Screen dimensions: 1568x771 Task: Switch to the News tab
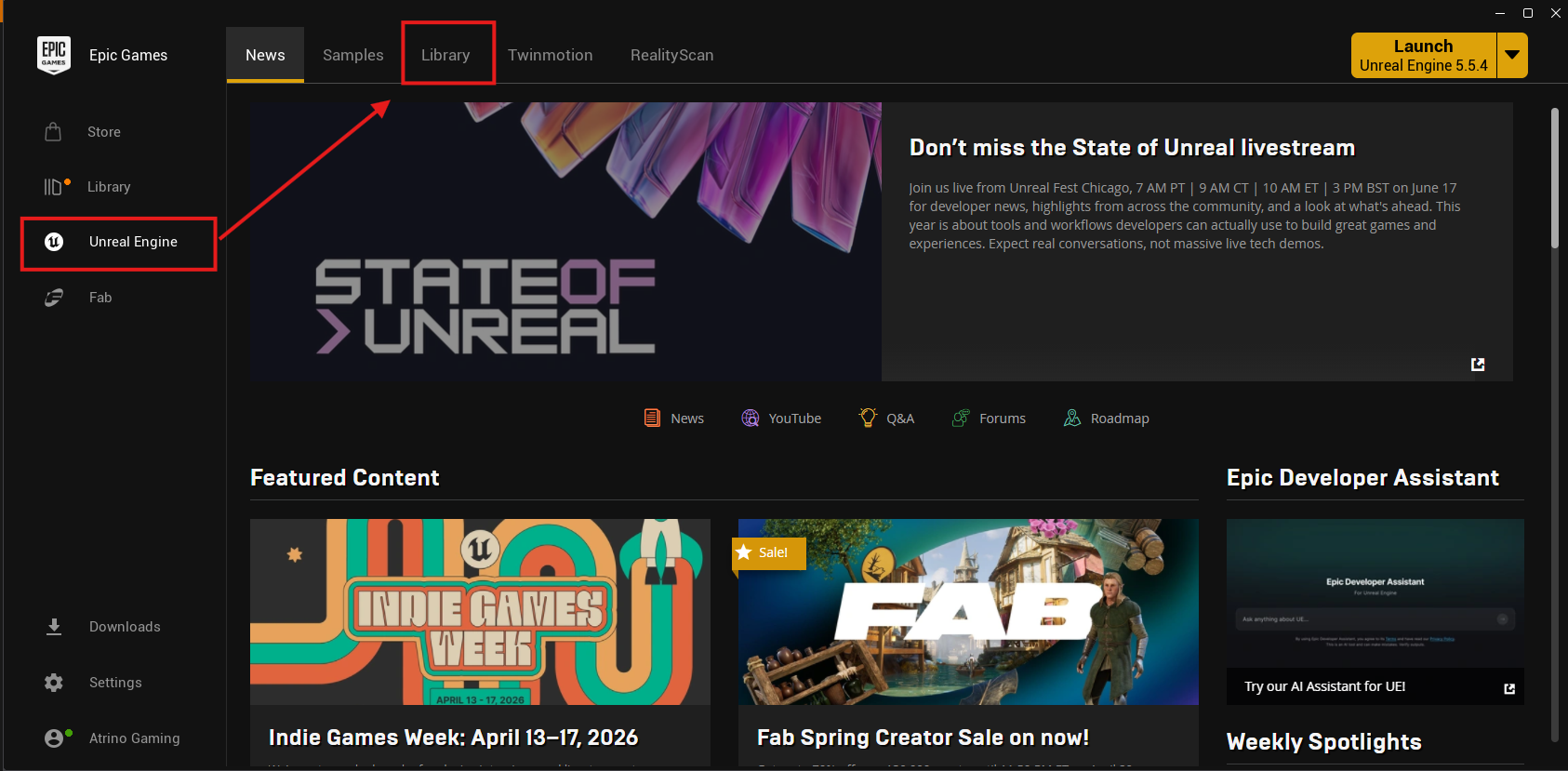265,55
